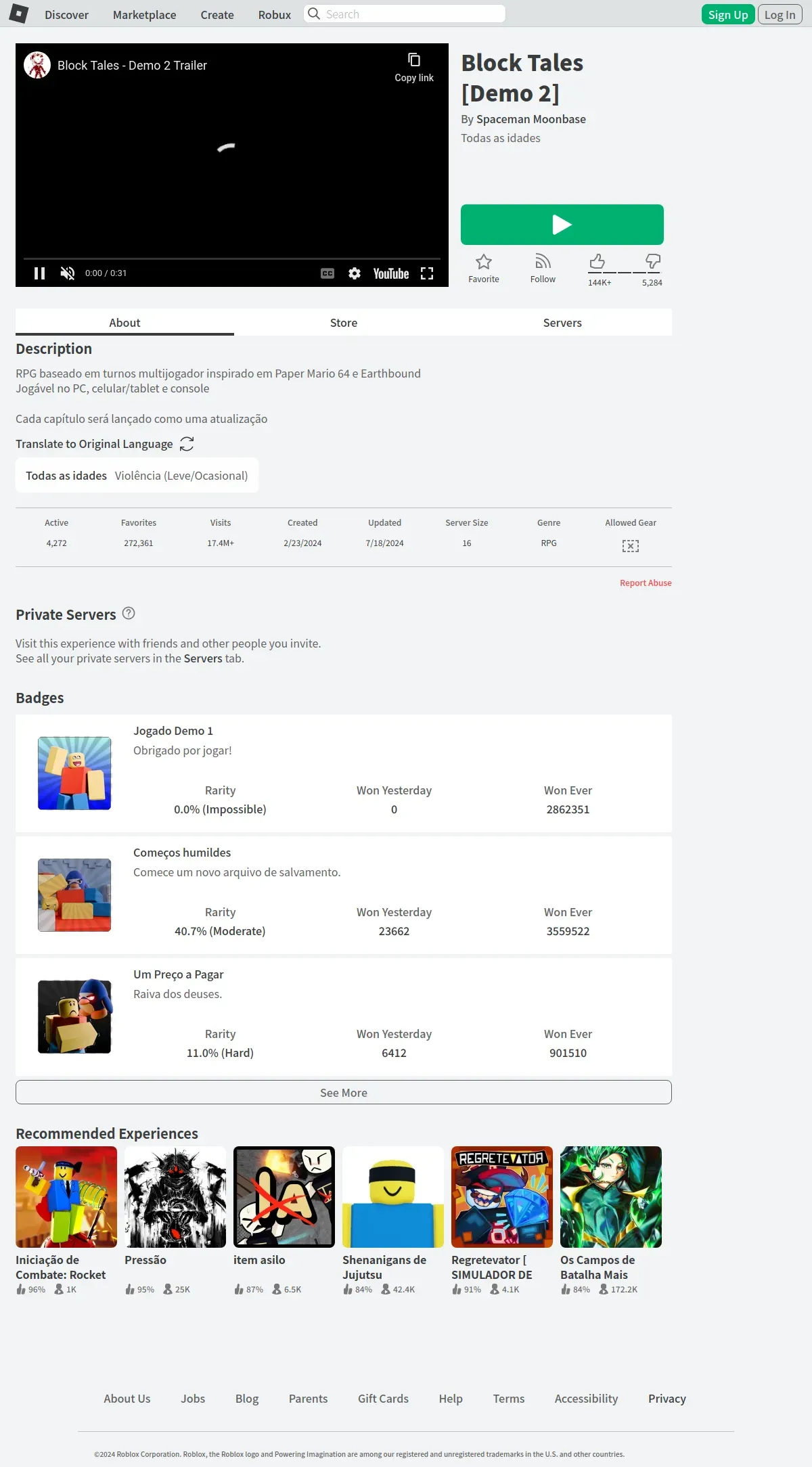The height and width of the screenshot is (1467, 812).
Task: Unmute the trailer video sound
Action: pyautogui.click(x=68, y=273)
